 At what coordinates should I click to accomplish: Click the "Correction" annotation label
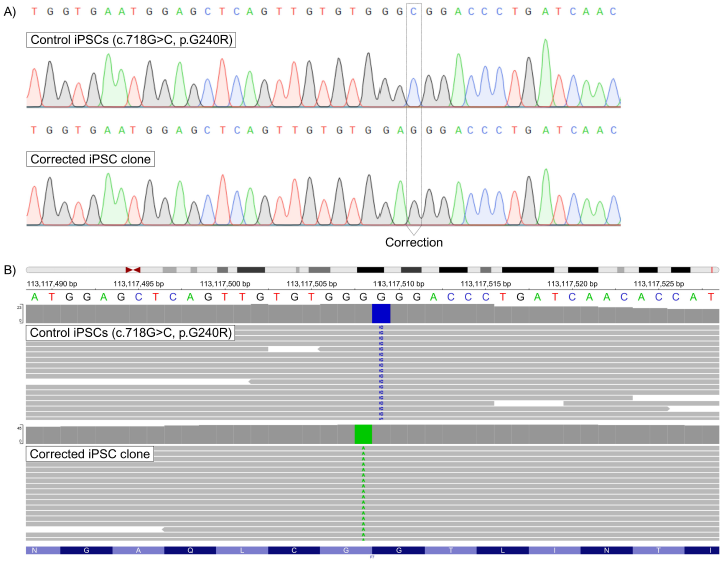414,242
